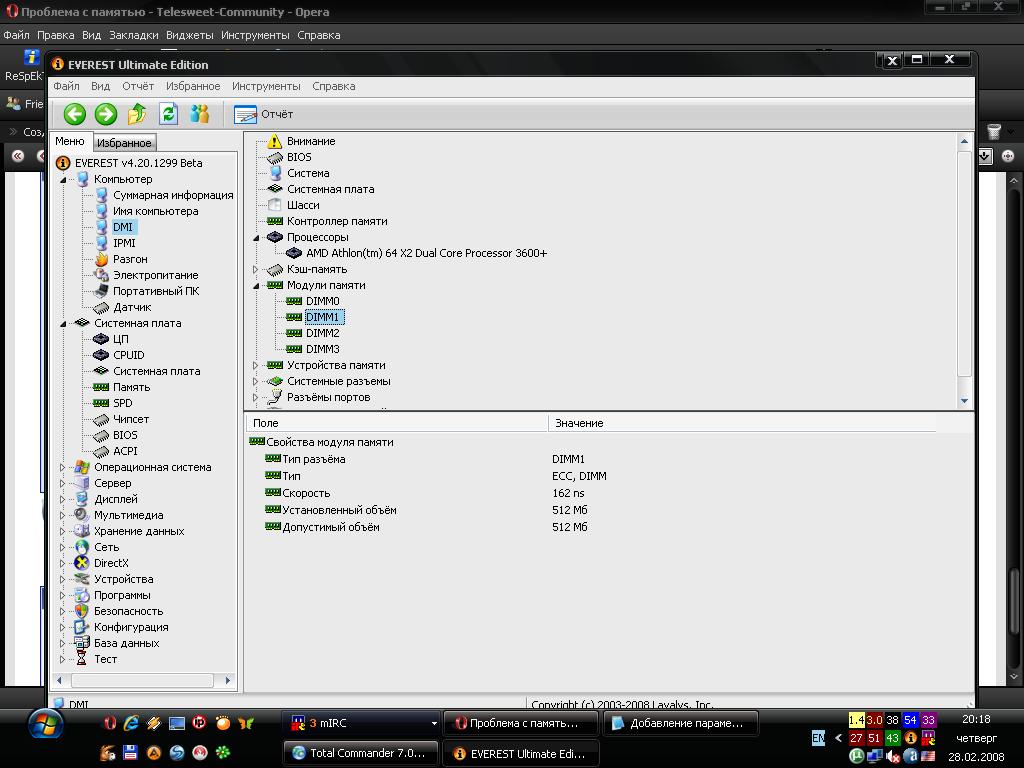This screenshot has height=768, width=1024.
Task: Select SPD under Системная плата
Action: click(x=122, y=403)
